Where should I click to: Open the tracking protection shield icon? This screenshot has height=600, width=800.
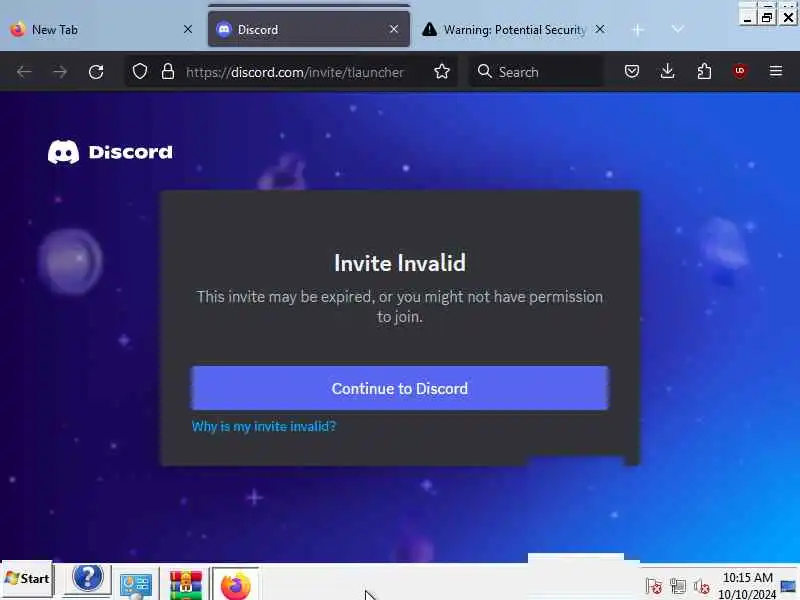(x=140, y=71)
